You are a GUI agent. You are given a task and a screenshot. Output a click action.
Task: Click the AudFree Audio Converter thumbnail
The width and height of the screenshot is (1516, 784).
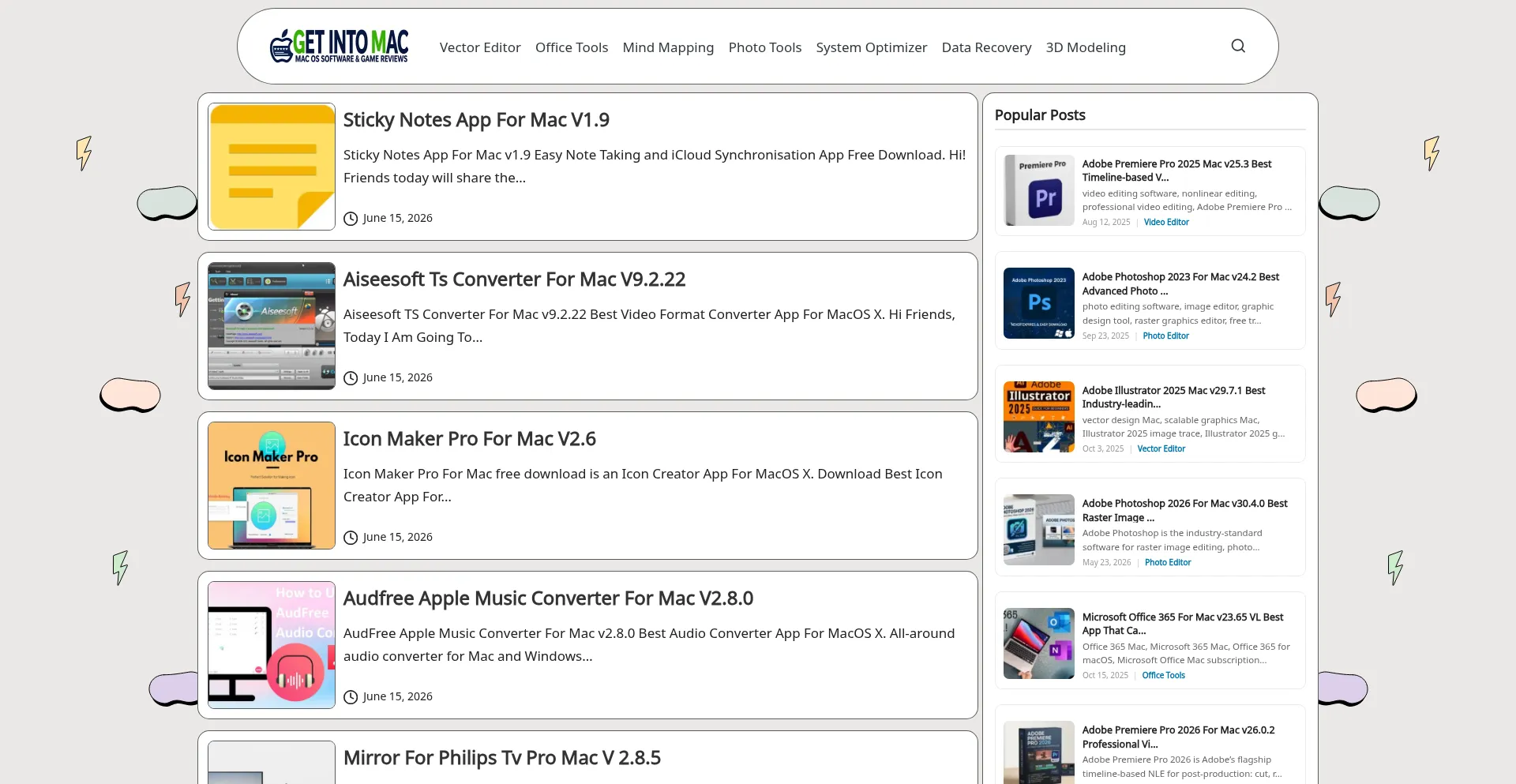tap(272, 645)
